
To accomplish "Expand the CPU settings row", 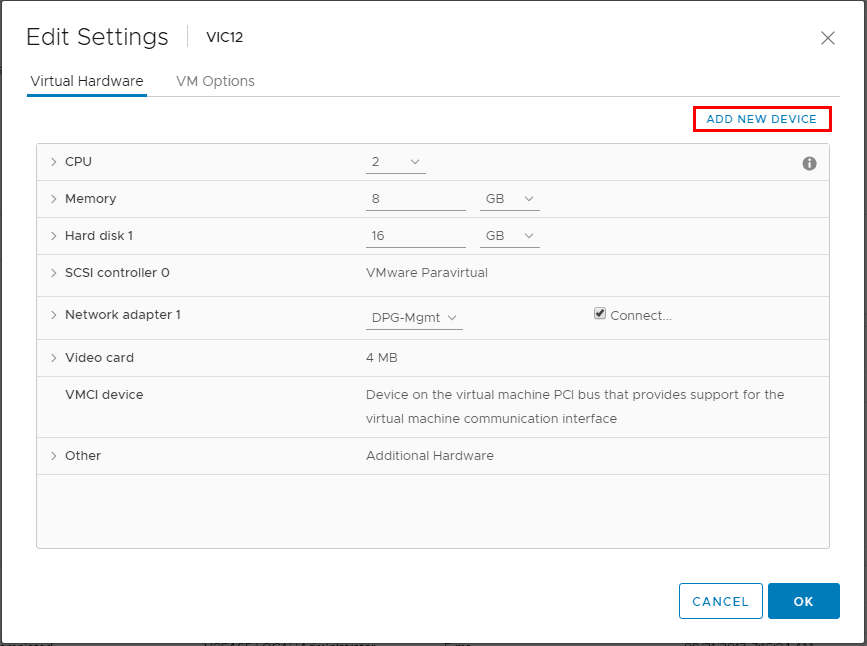I will [x=54, y=162].
